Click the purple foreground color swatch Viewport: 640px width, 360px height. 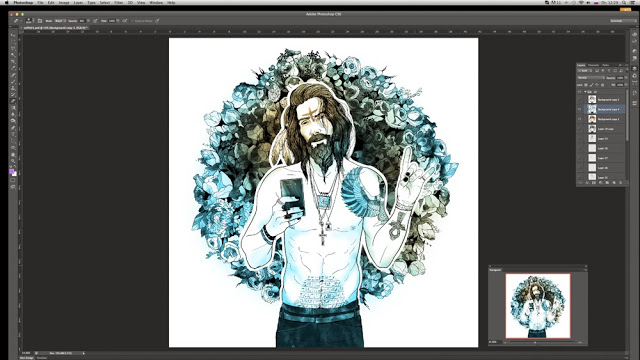[x=11, y=171]
